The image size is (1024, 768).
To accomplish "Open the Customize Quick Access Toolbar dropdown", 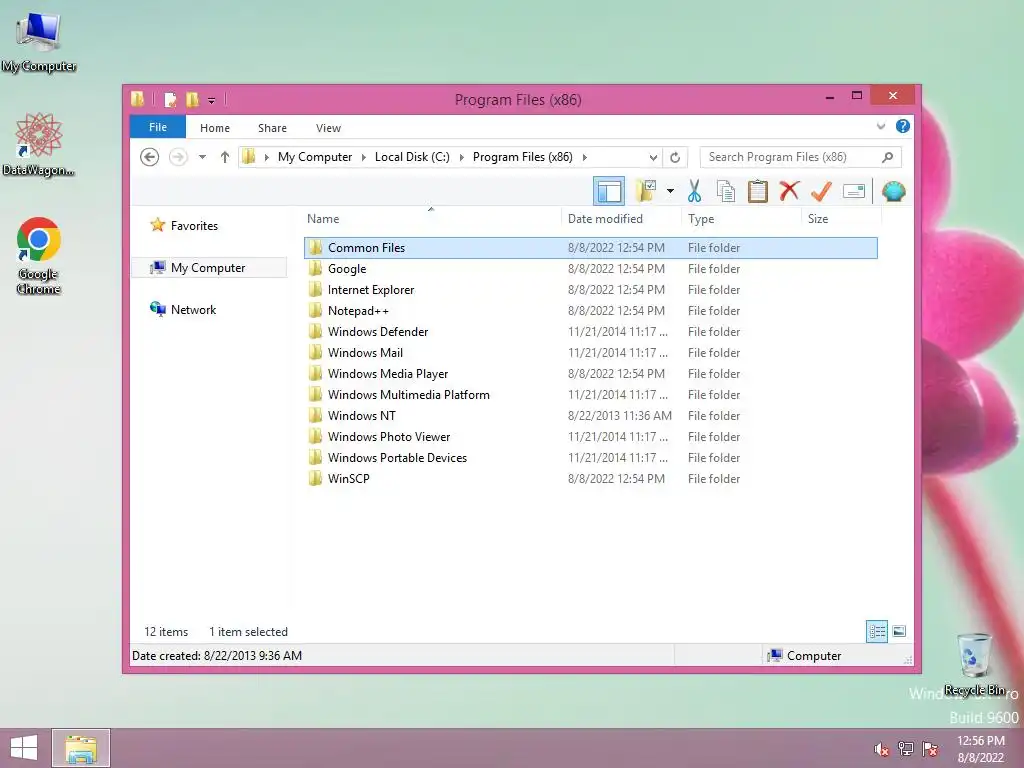I will tap(212, 100).
